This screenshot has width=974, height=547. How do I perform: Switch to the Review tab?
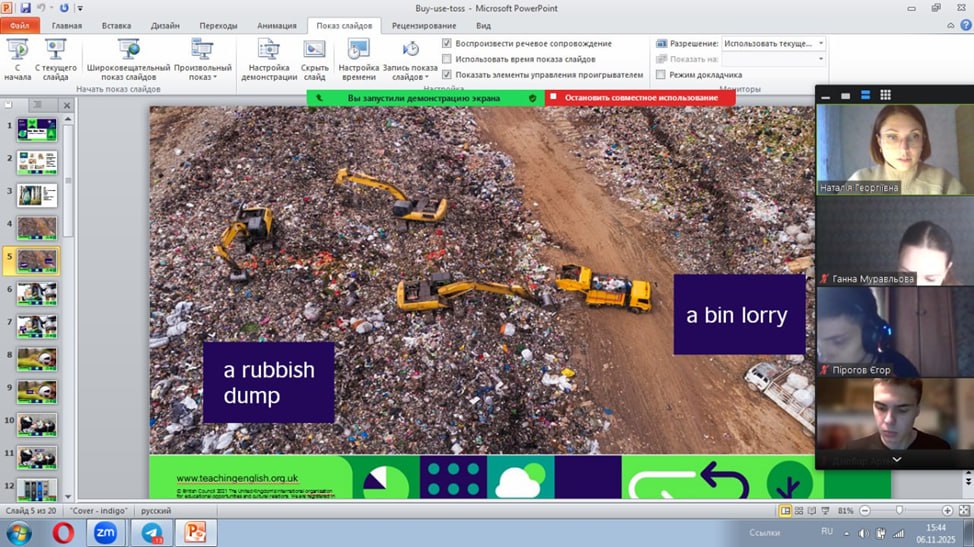pos(424,25)
